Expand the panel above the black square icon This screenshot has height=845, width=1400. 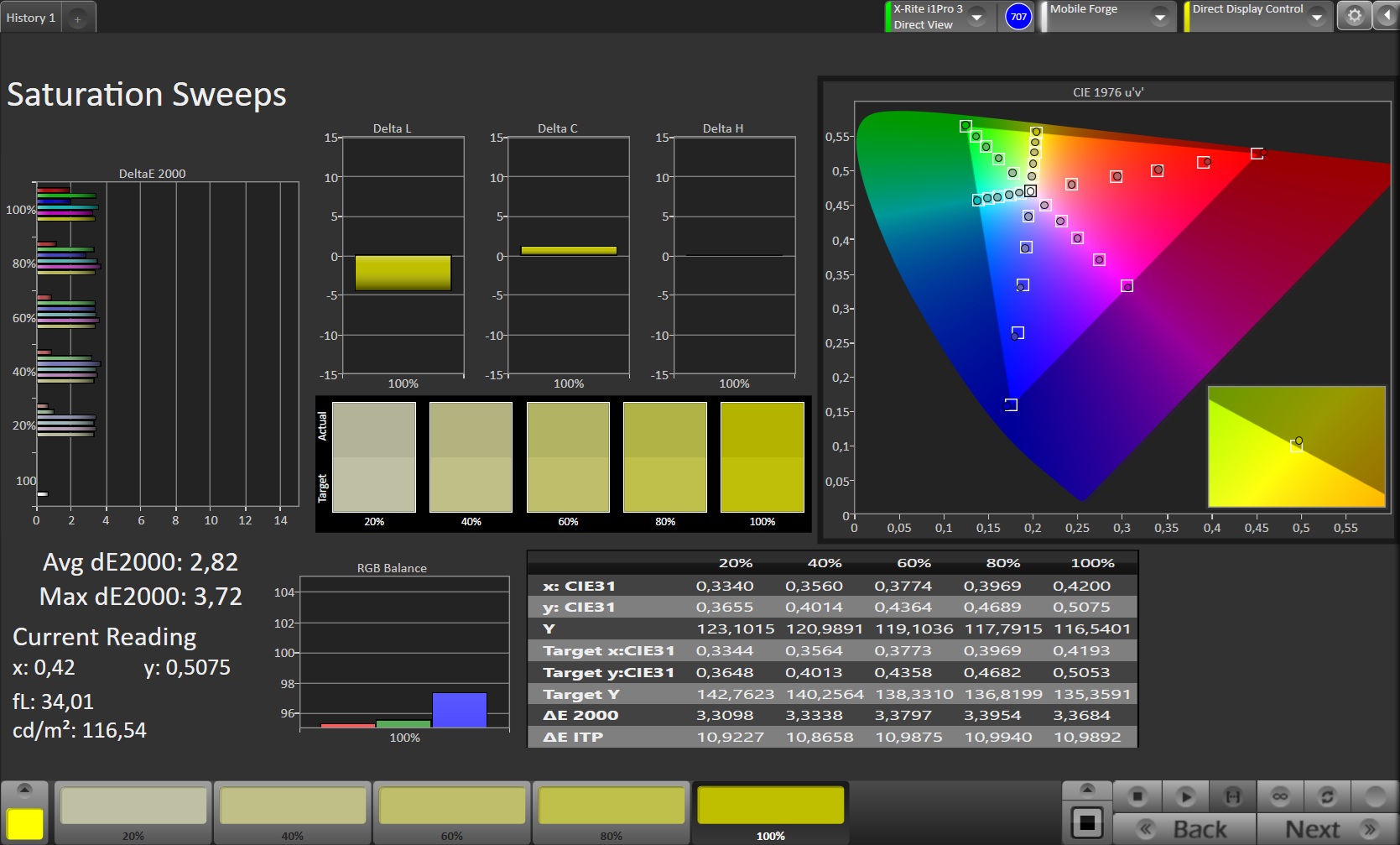pos(1086,789)
